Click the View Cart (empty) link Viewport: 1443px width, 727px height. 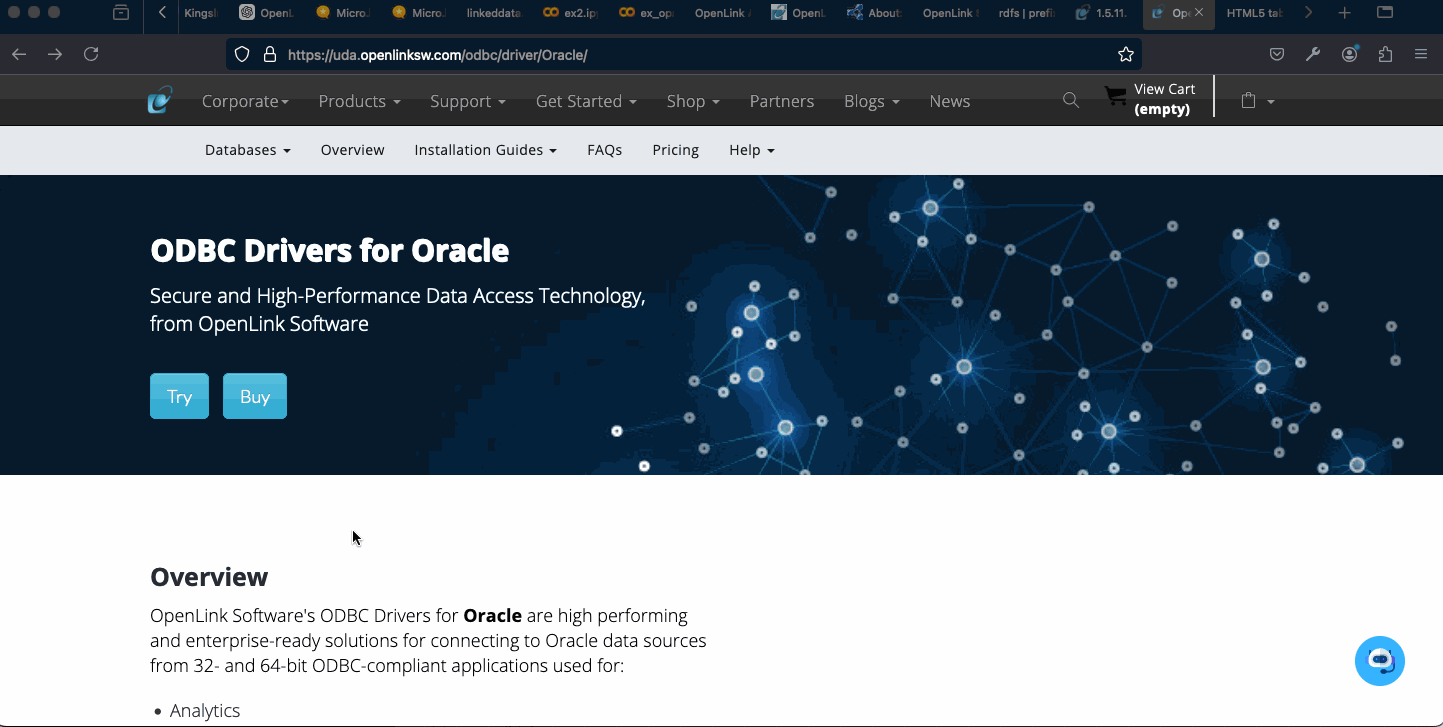point(1164,99)
